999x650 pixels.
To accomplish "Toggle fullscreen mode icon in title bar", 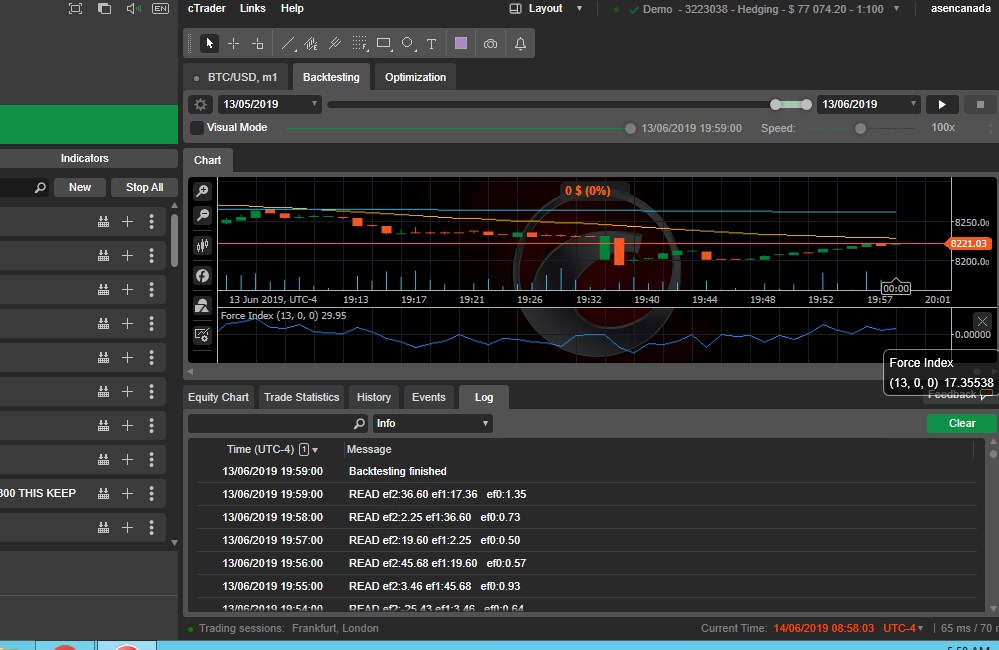I will [x=75, y=8].
